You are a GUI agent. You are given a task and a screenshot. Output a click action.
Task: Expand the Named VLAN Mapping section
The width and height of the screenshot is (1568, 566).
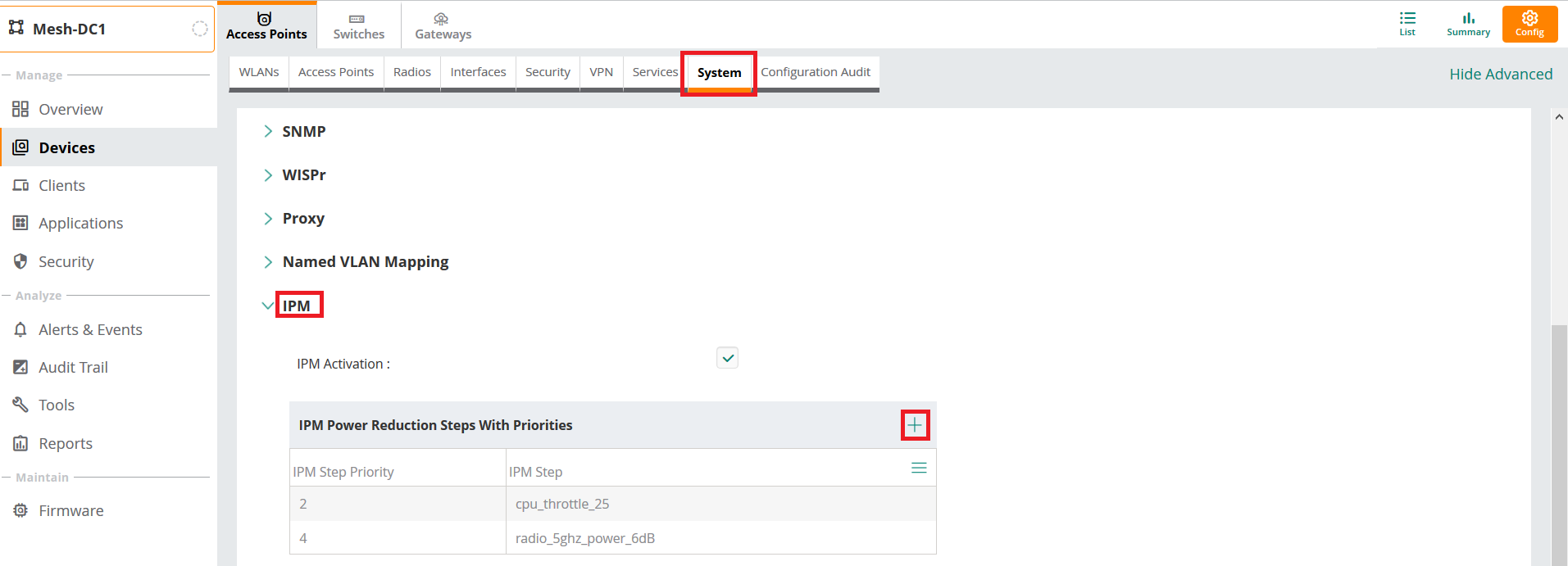[365, 261]
